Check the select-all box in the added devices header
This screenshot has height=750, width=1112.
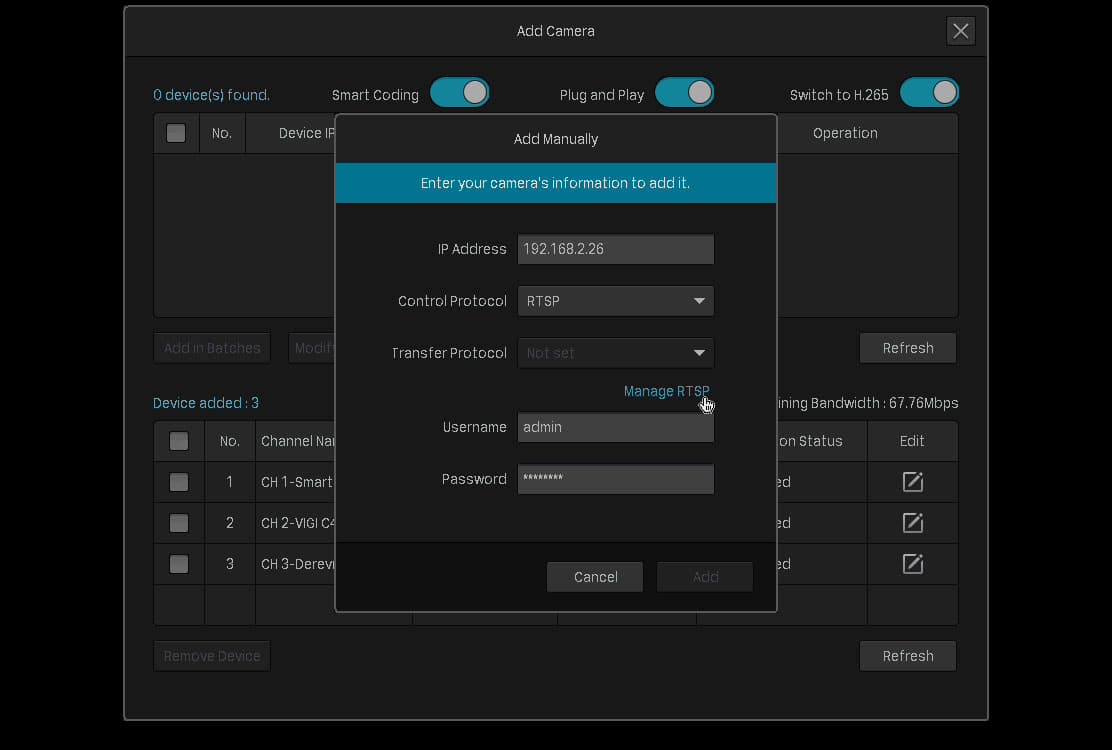tap(179, 441)
